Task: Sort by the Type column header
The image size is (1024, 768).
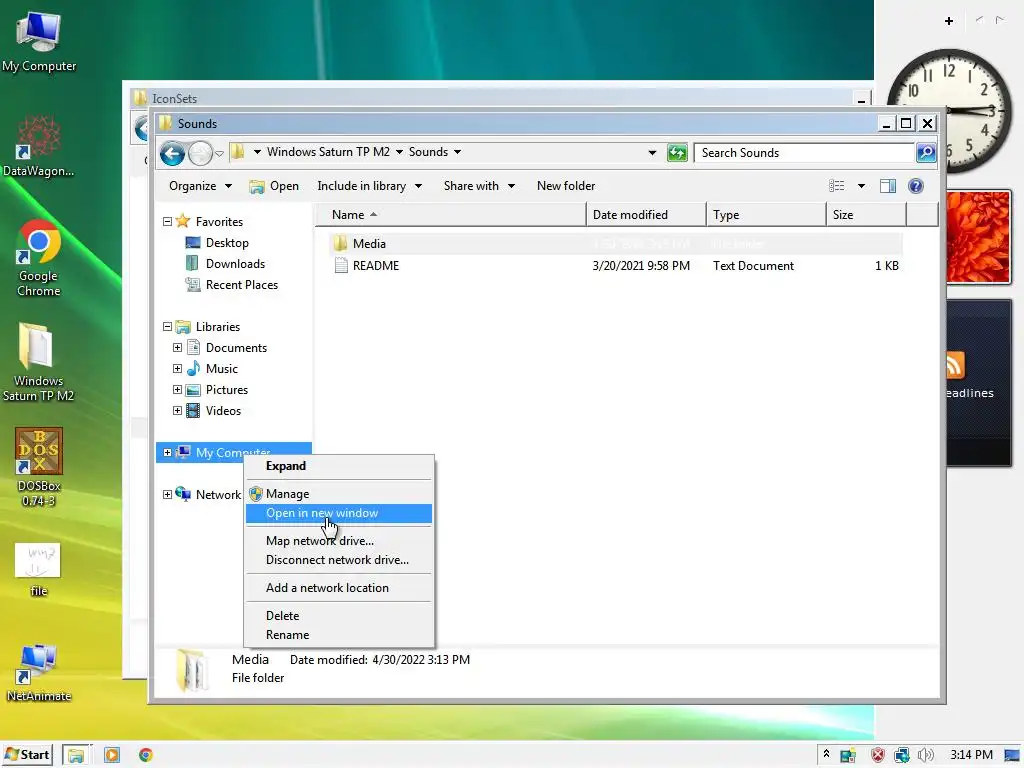Action: (x=766, y=215)
